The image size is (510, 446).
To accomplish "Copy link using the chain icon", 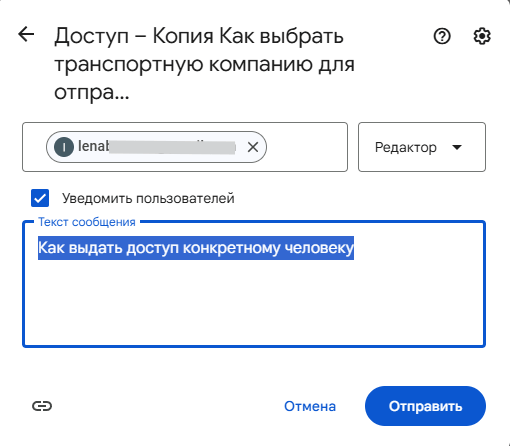I will coord(42,406).
